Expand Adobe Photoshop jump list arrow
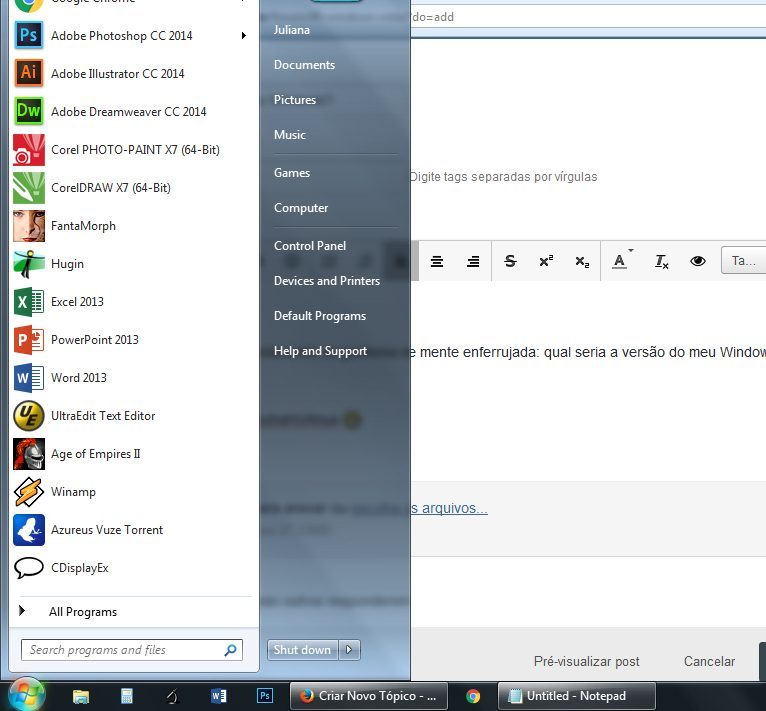Image resolution: width=766 pixels, height=711 pixels. (x=244, y=36)
